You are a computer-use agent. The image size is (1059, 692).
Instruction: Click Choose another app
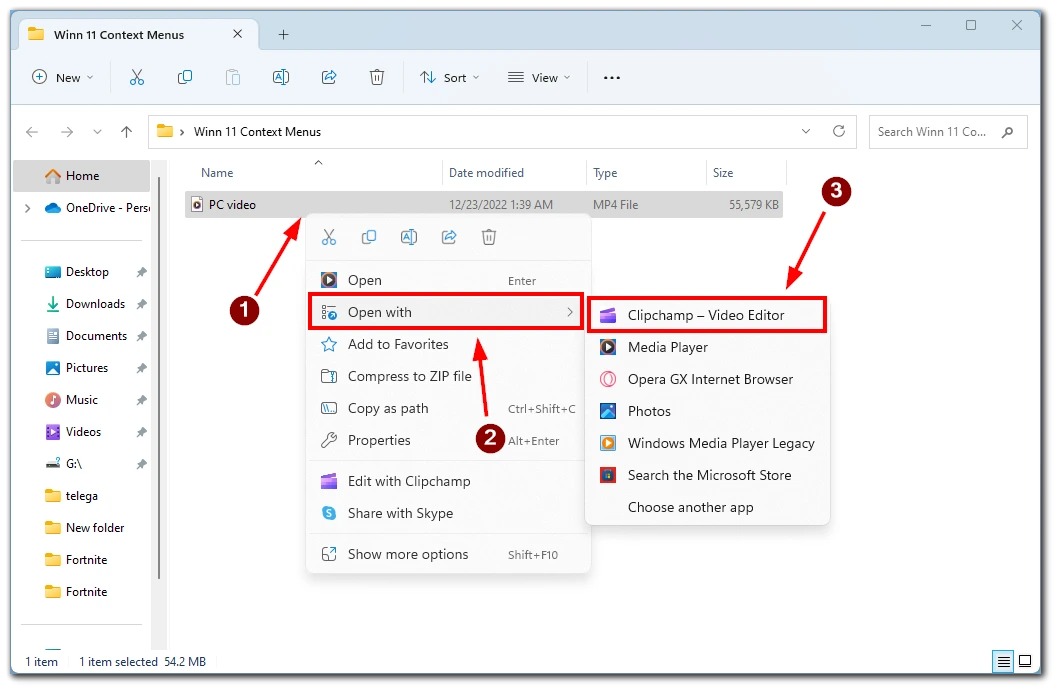707,507
